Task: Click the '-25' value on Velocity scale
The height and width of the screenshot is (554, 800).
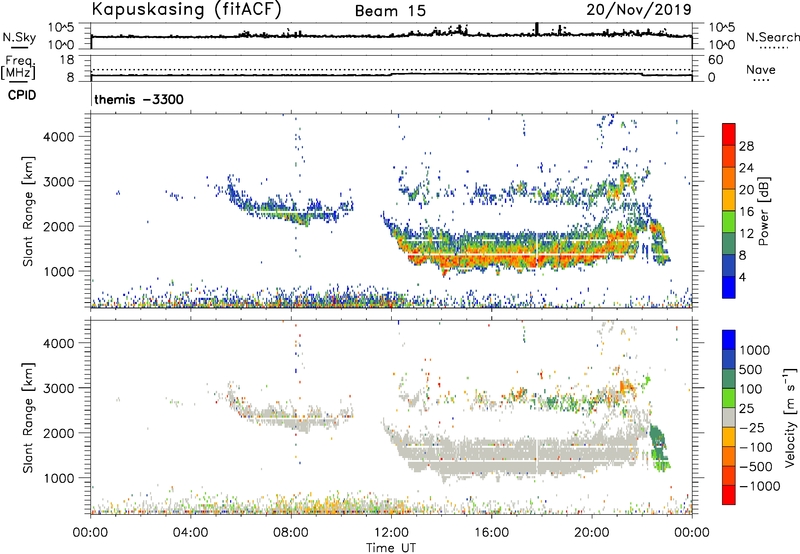Action: [x=752, y=427]
